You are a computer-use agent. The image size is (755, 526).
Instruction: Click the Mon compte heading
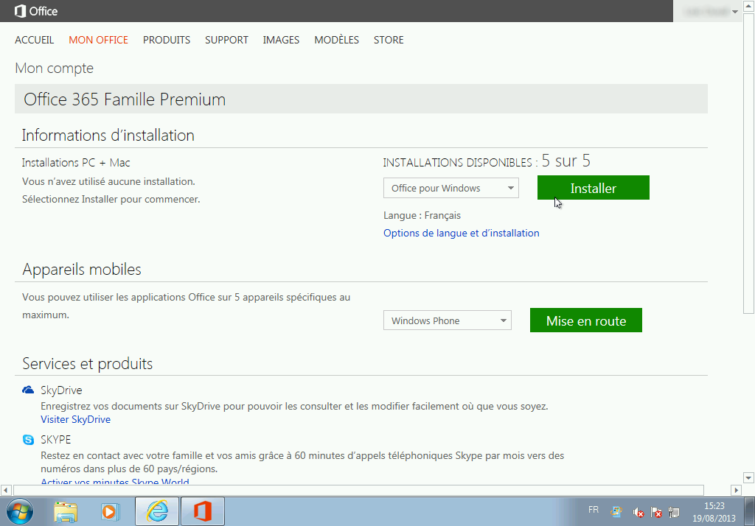(54, 68)
